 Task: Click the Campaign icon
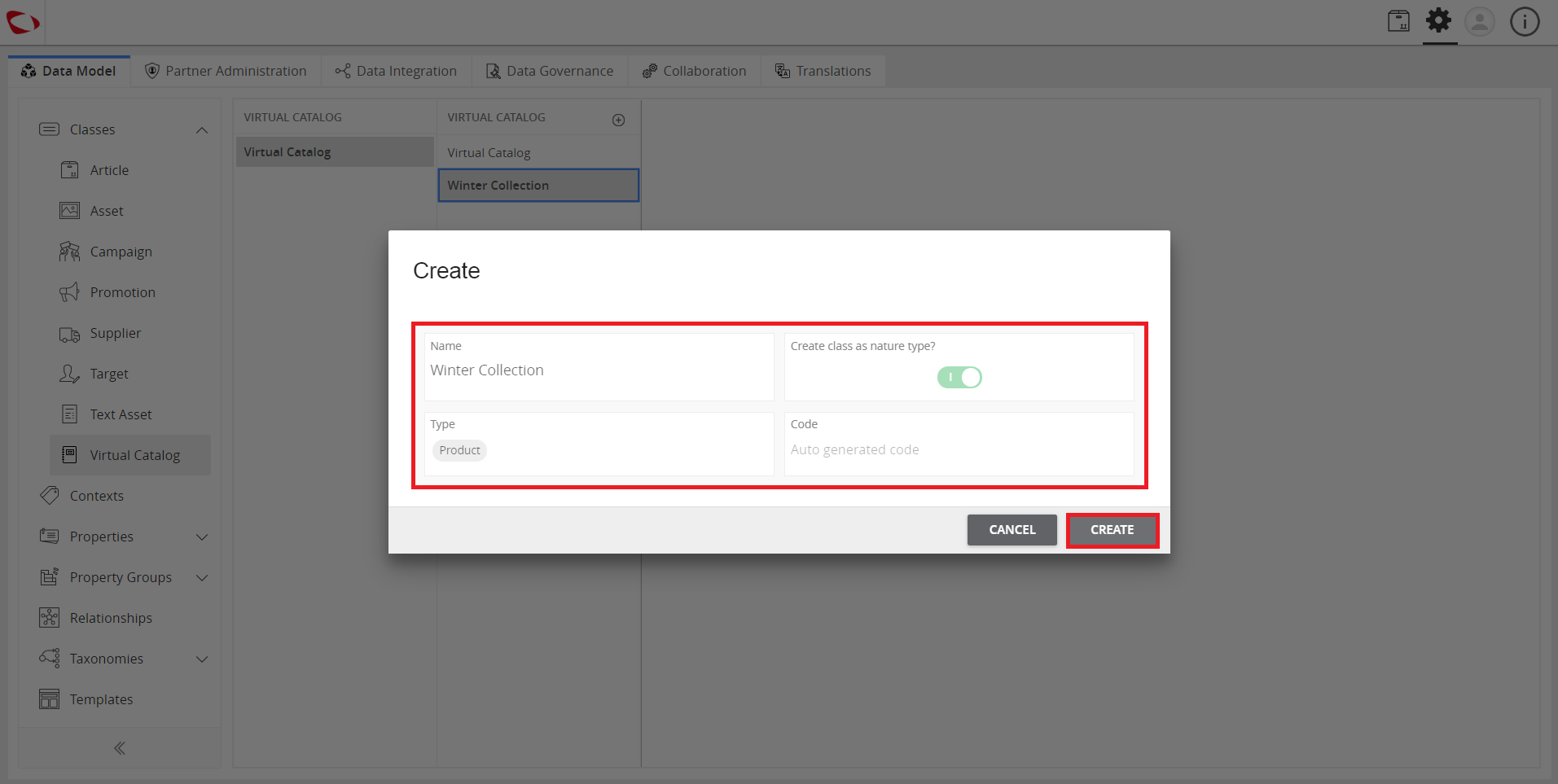tap(70, 252)
